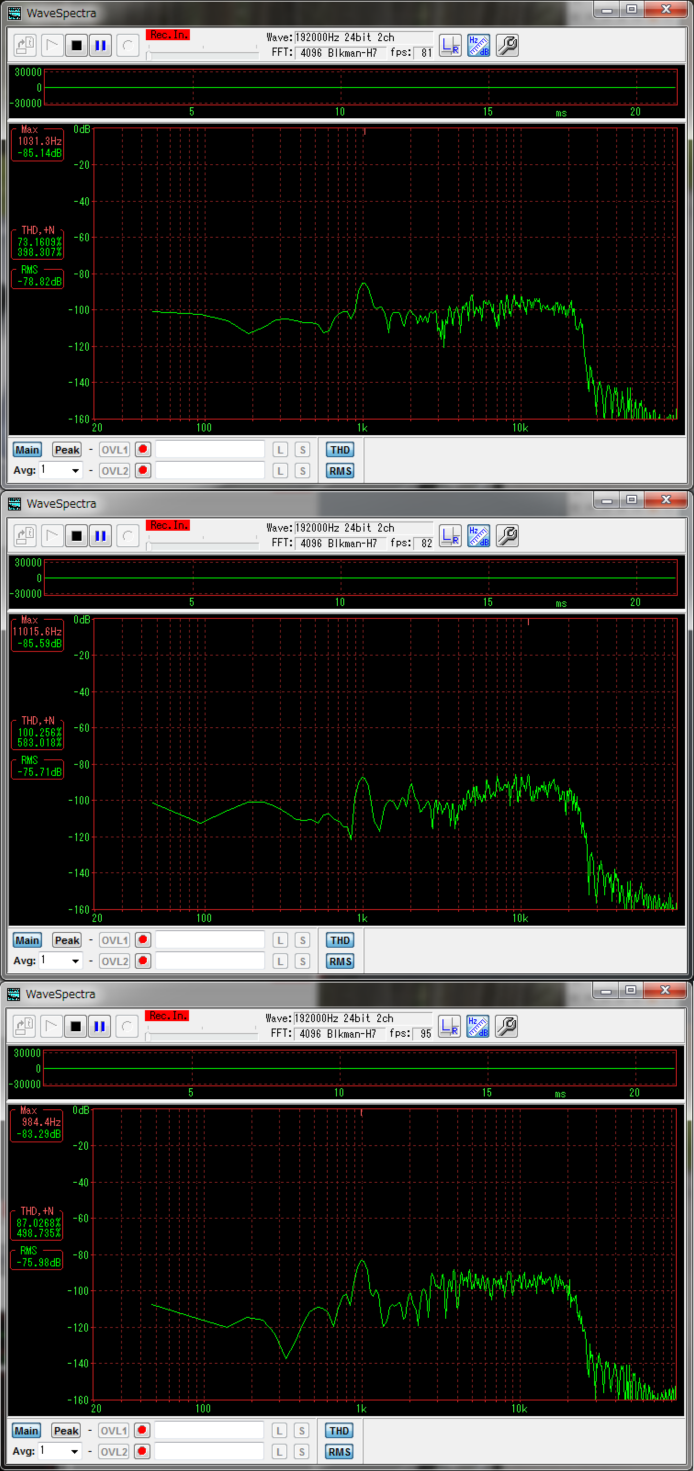Image resolution: width=694 pixels, height=1471 pixels.
Task: Click the OVL1 record dot, 1031.3Hz window
Action: coord(143,450)
